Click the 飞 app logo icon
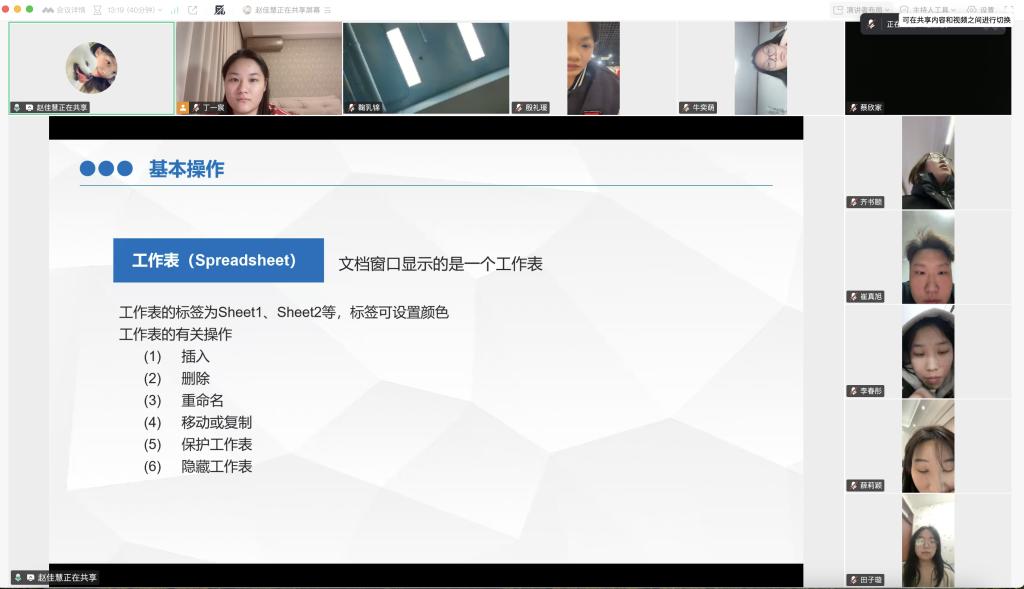 click(220, 9)
